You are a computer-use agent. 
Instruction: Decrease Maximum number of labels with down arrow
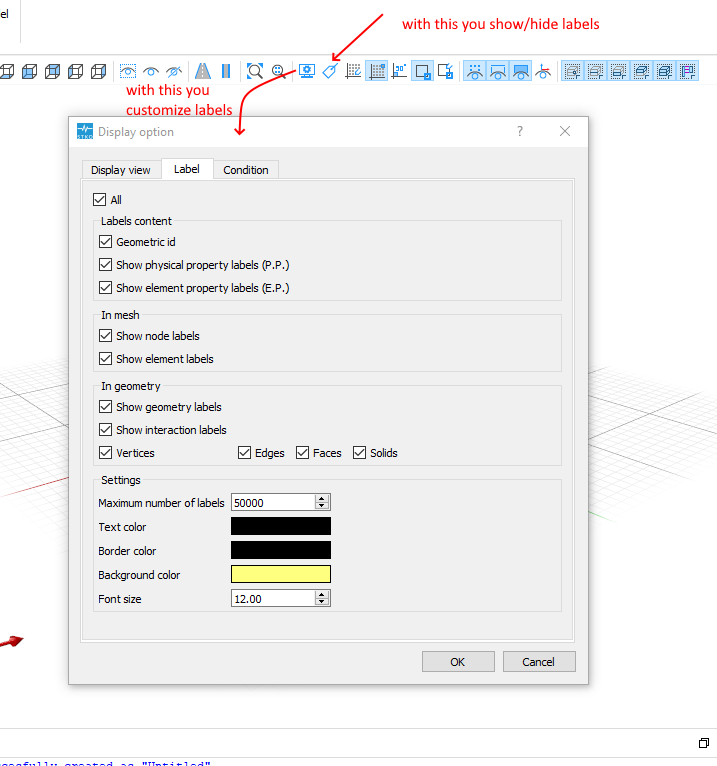[x=321, y=506]
